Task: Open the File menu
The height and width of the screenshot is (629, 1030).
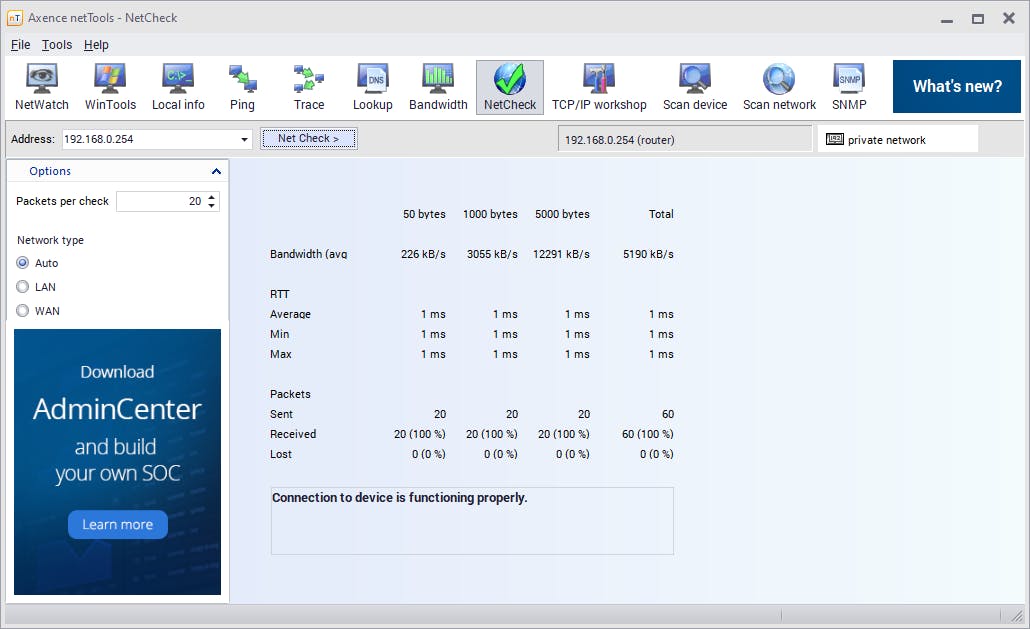Action: pos(21,45)
